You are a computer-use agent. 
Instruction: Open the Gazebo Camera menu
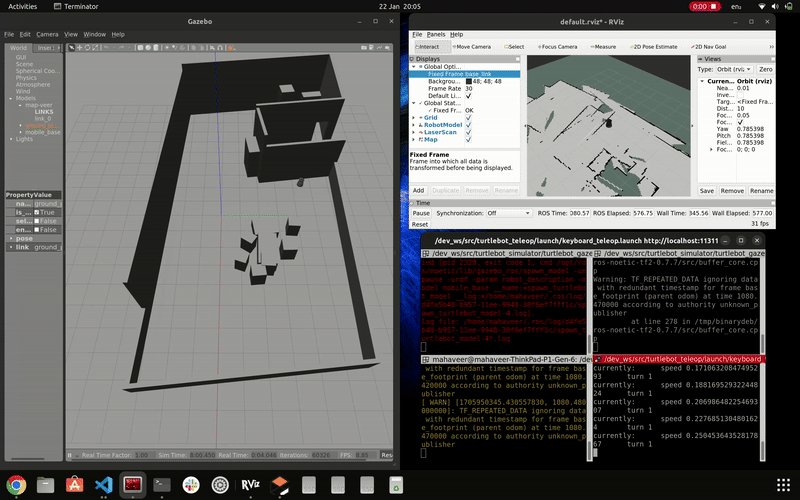(x=47, y=34)
